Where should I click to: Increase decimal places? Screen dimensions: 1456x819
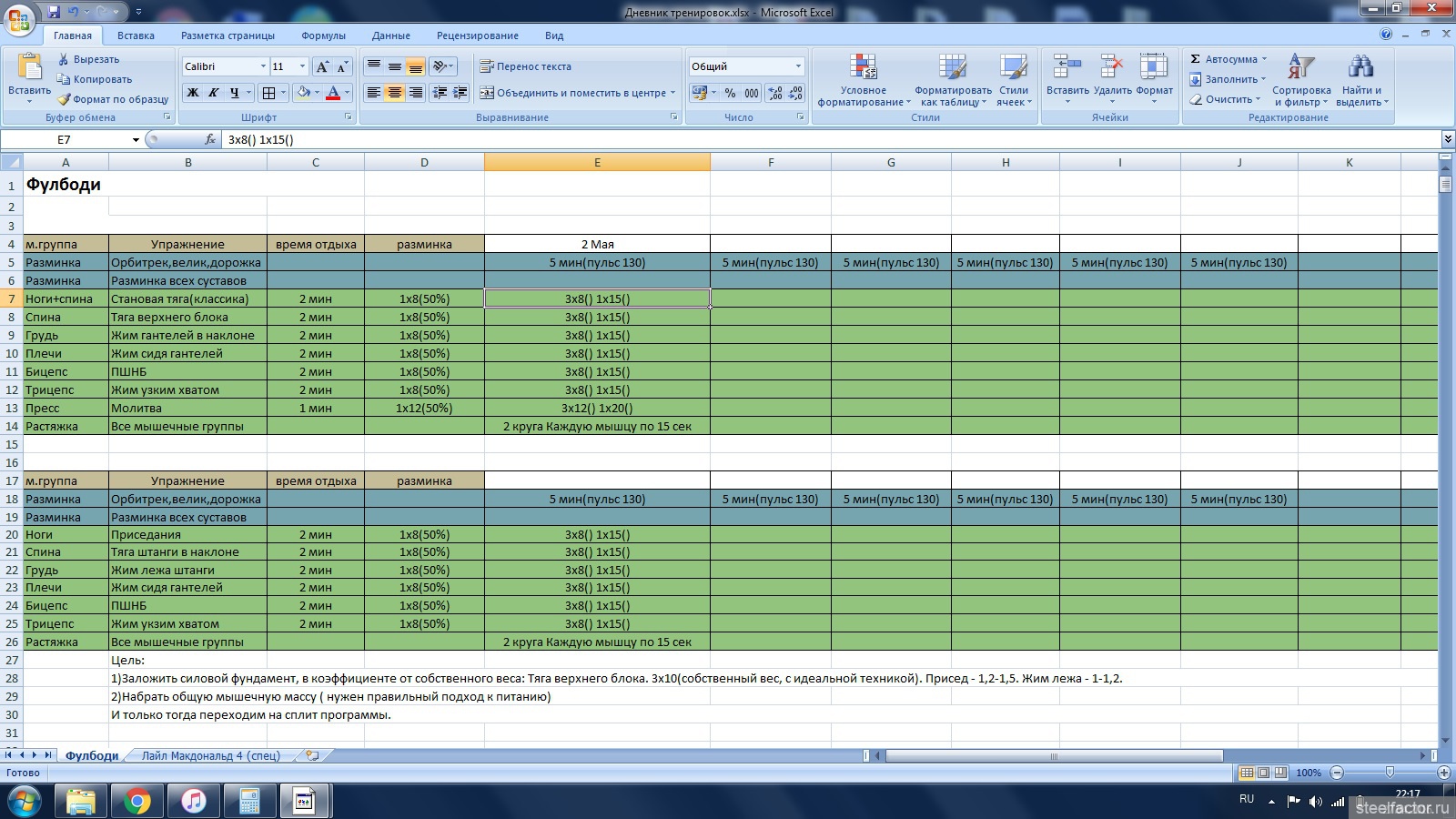pyautogui.click(x=775, y=93)
